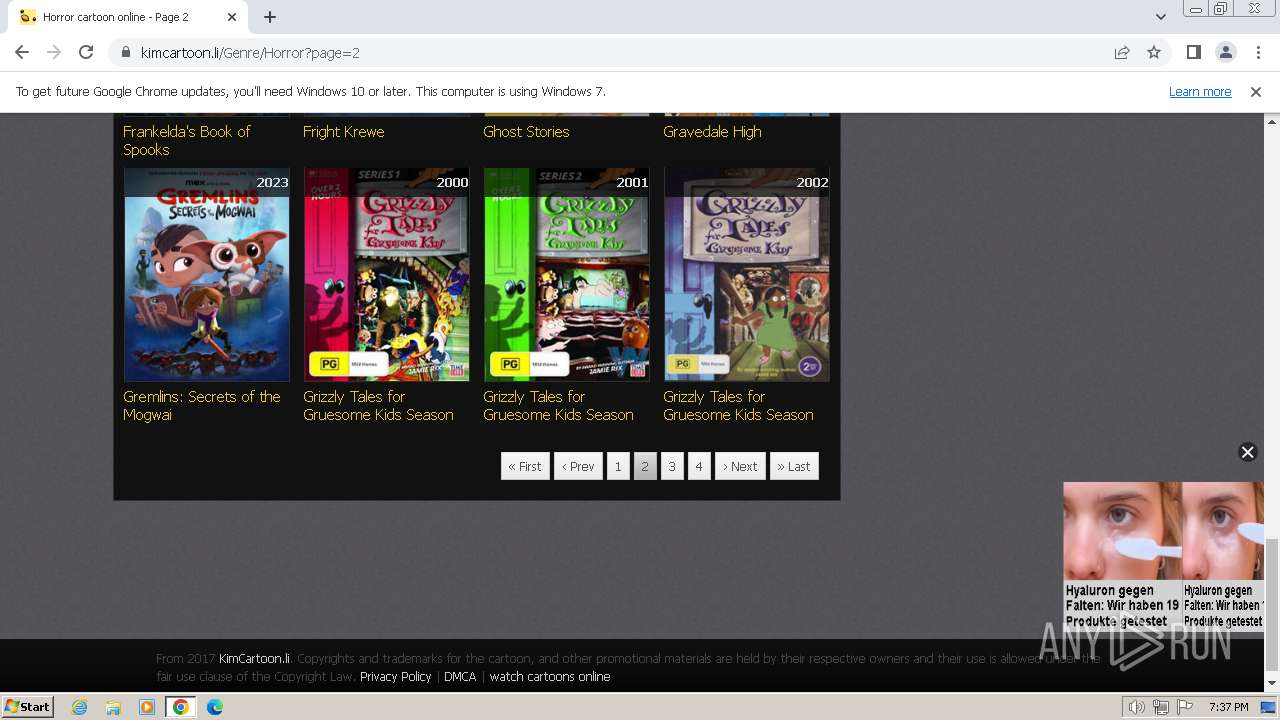Go to the Prev page
The width and height of the screenshot is (1280, 720).
[578, 466]
